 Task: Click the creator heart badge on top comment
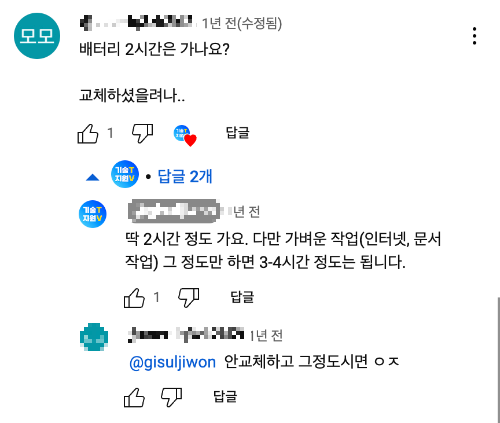click(x=185, y=136)
